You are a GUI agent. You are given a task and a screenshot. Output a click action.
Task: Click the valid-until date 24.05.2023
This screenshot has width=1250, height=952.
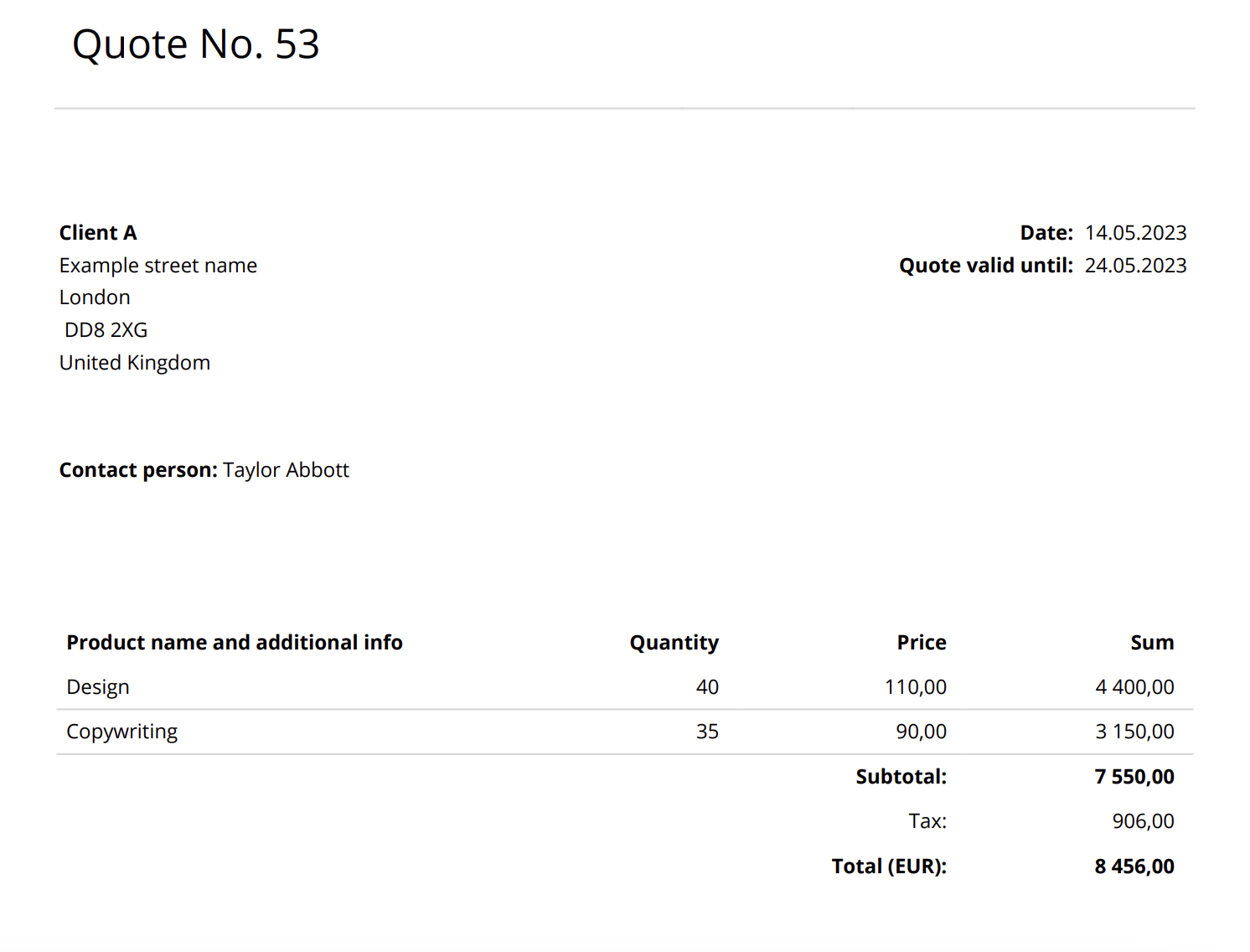tap(1136, 266)
